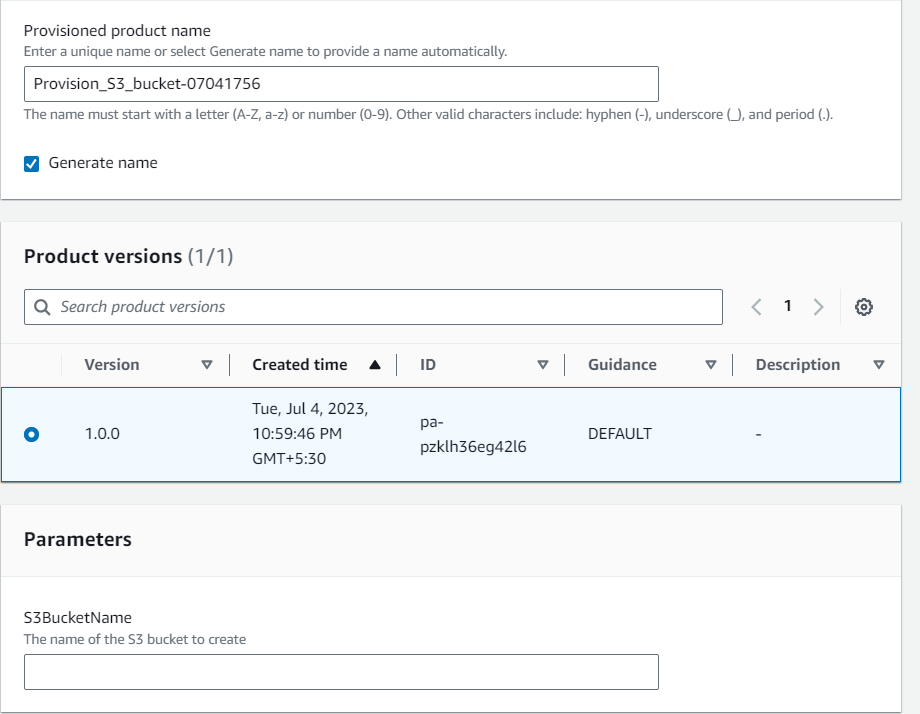Click inside the Search product versions box
920x714 pixels.
tap(300, 306)
